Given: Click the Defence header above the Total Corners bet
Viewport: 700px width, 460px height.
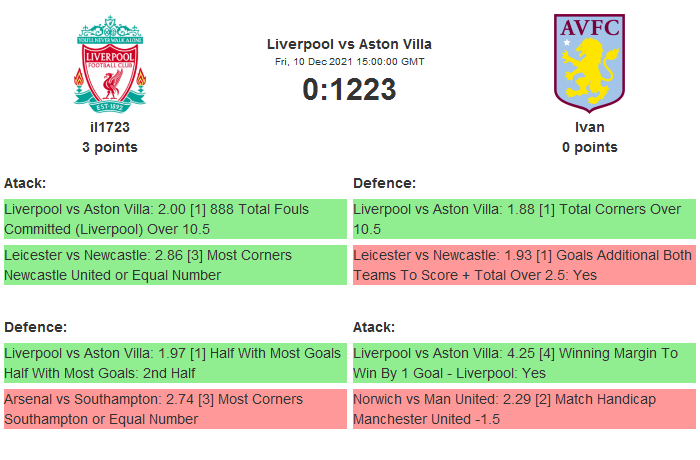Looking at the screenshot, I should tap(385, 183).
